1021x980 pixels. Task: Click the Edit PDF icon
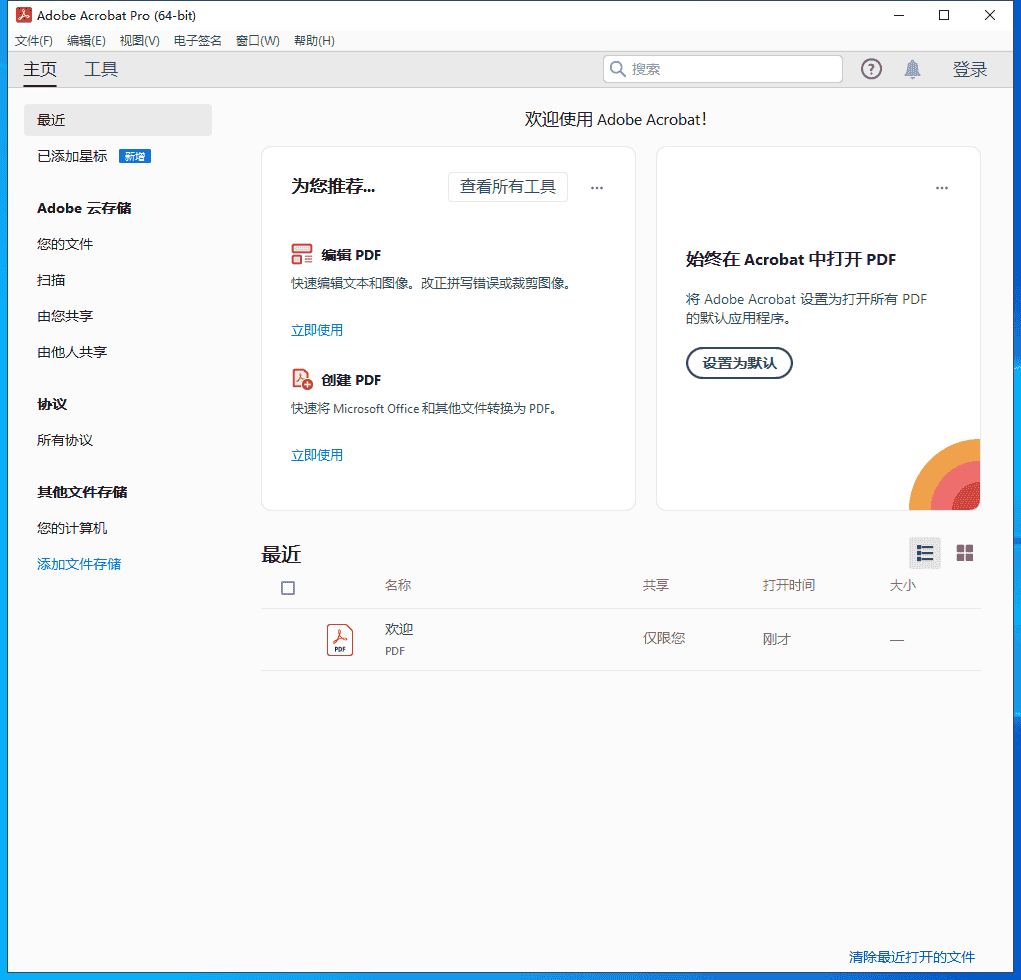click(302, 254)
